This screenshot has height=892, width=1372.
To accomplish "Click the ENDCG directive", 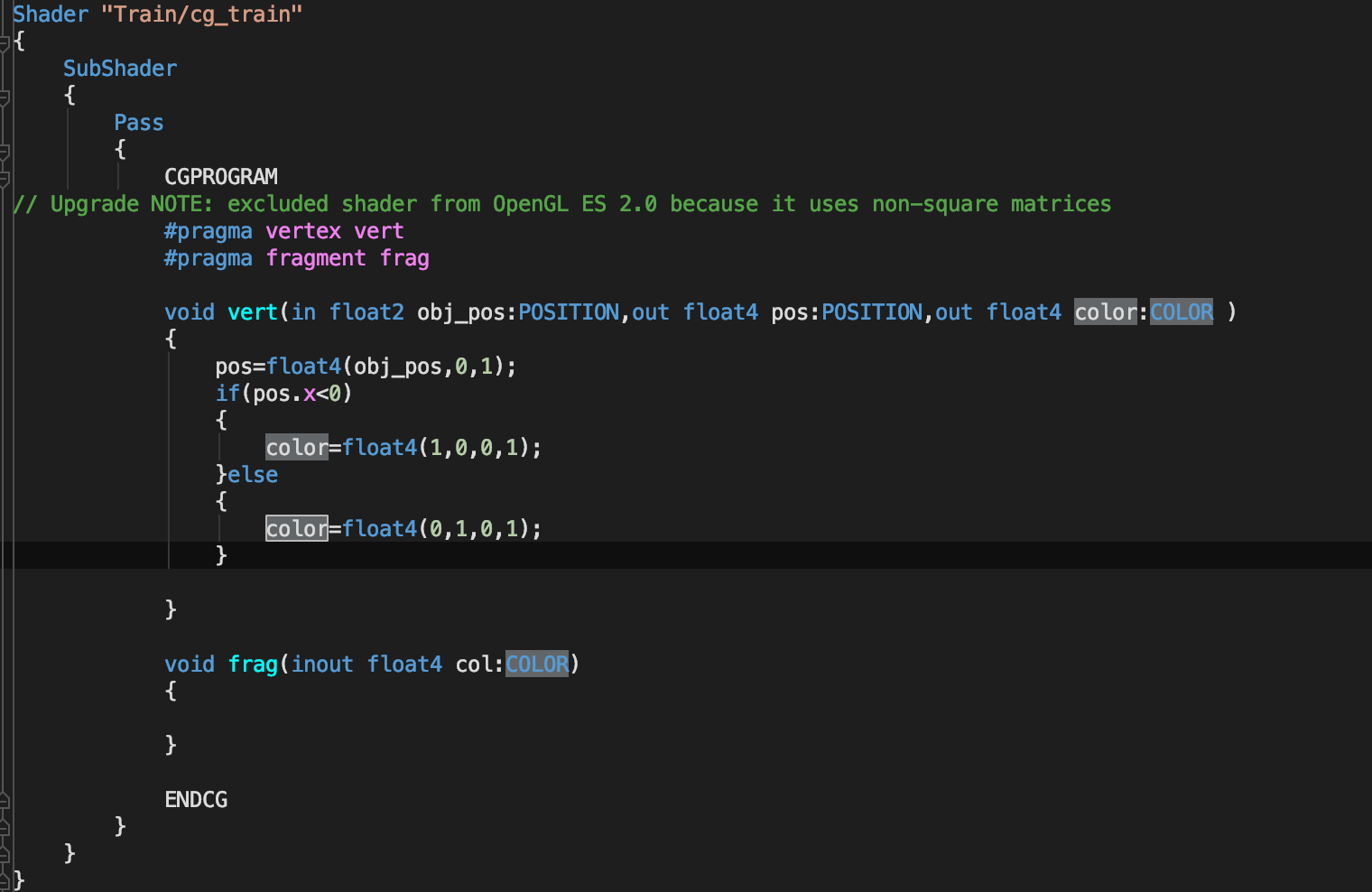I will click(x=196, y=800).
